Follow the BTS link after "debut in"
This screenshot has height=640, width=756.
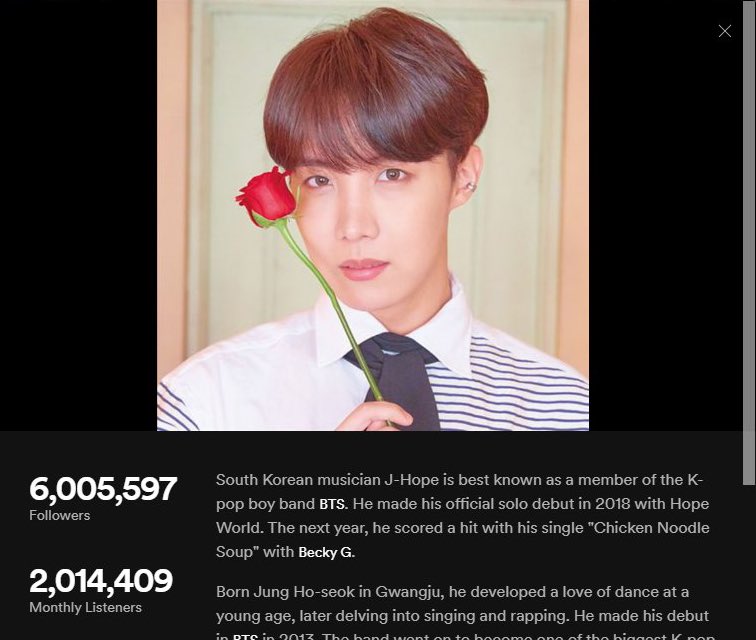click(245, 637)
